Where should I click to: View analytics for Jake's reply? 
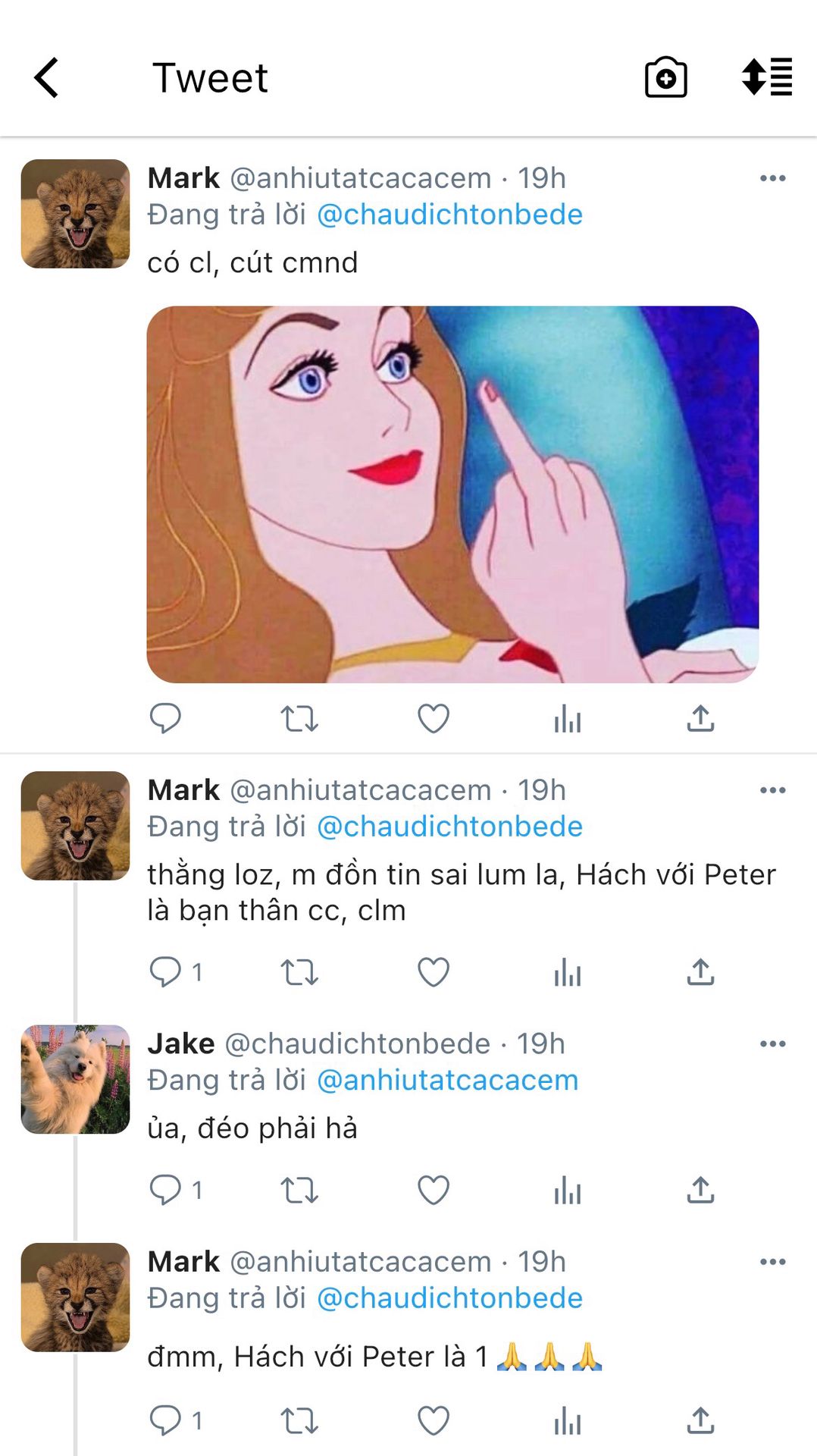[567, 1191]
